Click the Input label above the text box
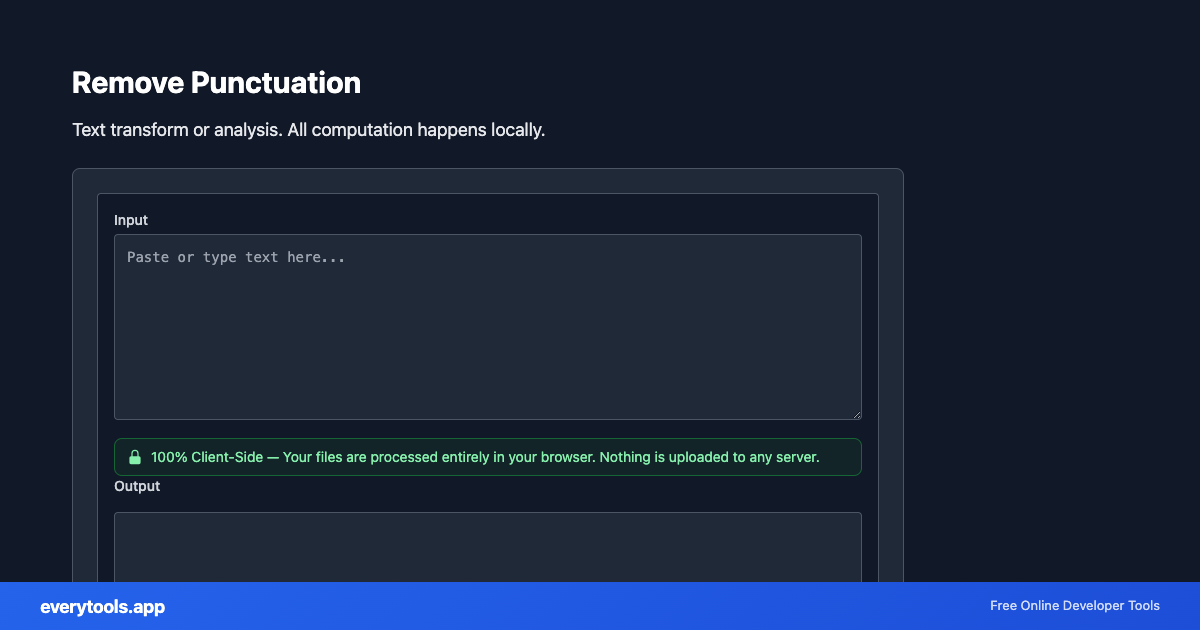This screenshot has width=1200, height=630. 131,220
